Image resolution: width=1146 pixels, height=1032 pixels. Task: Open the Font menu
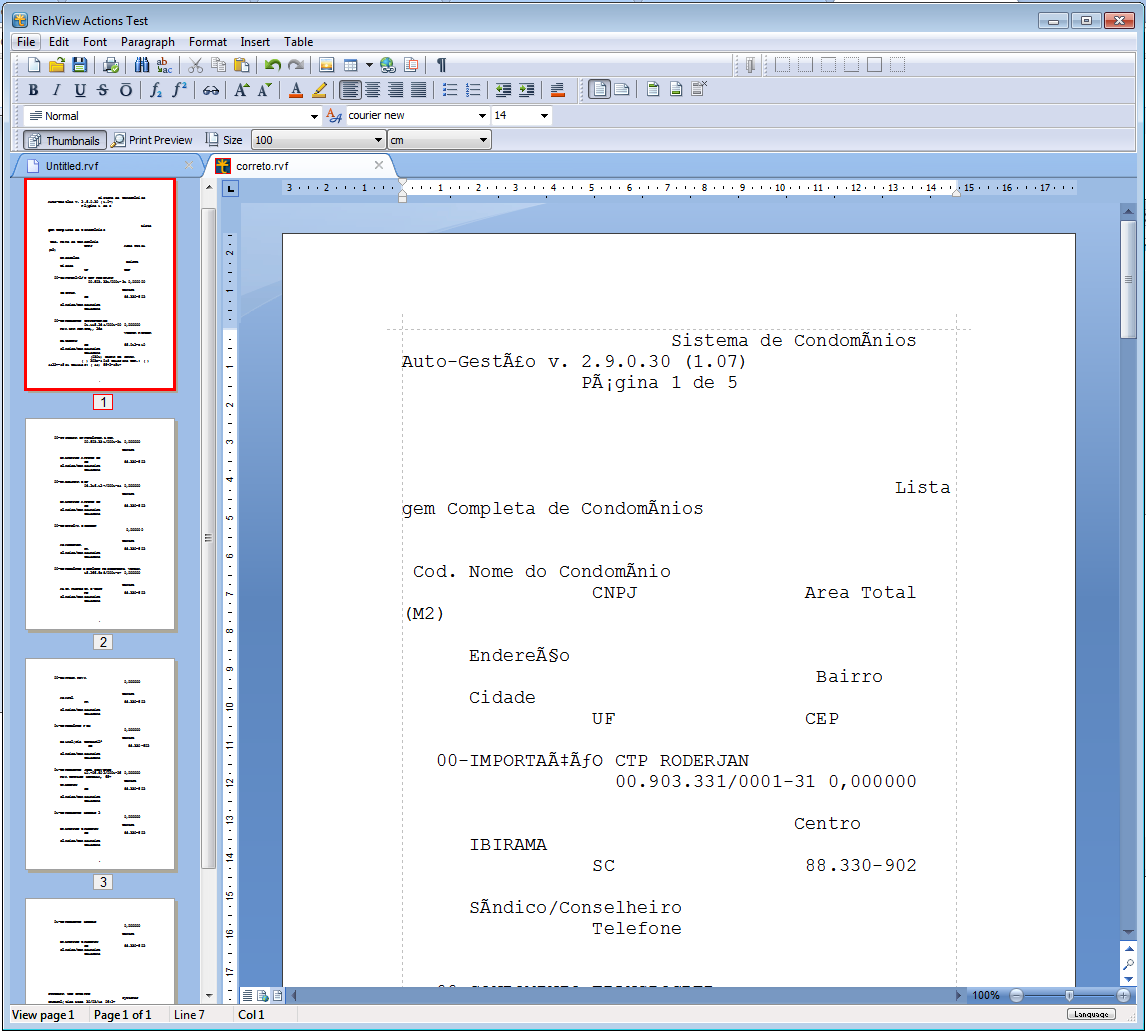[95, 42]
